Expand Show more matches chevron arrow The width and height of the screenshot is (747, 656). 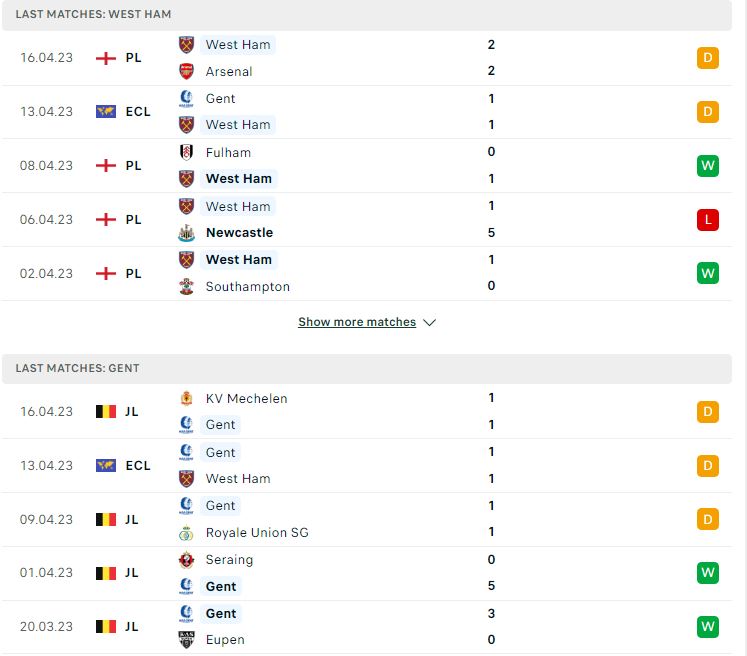coord(430,323)
